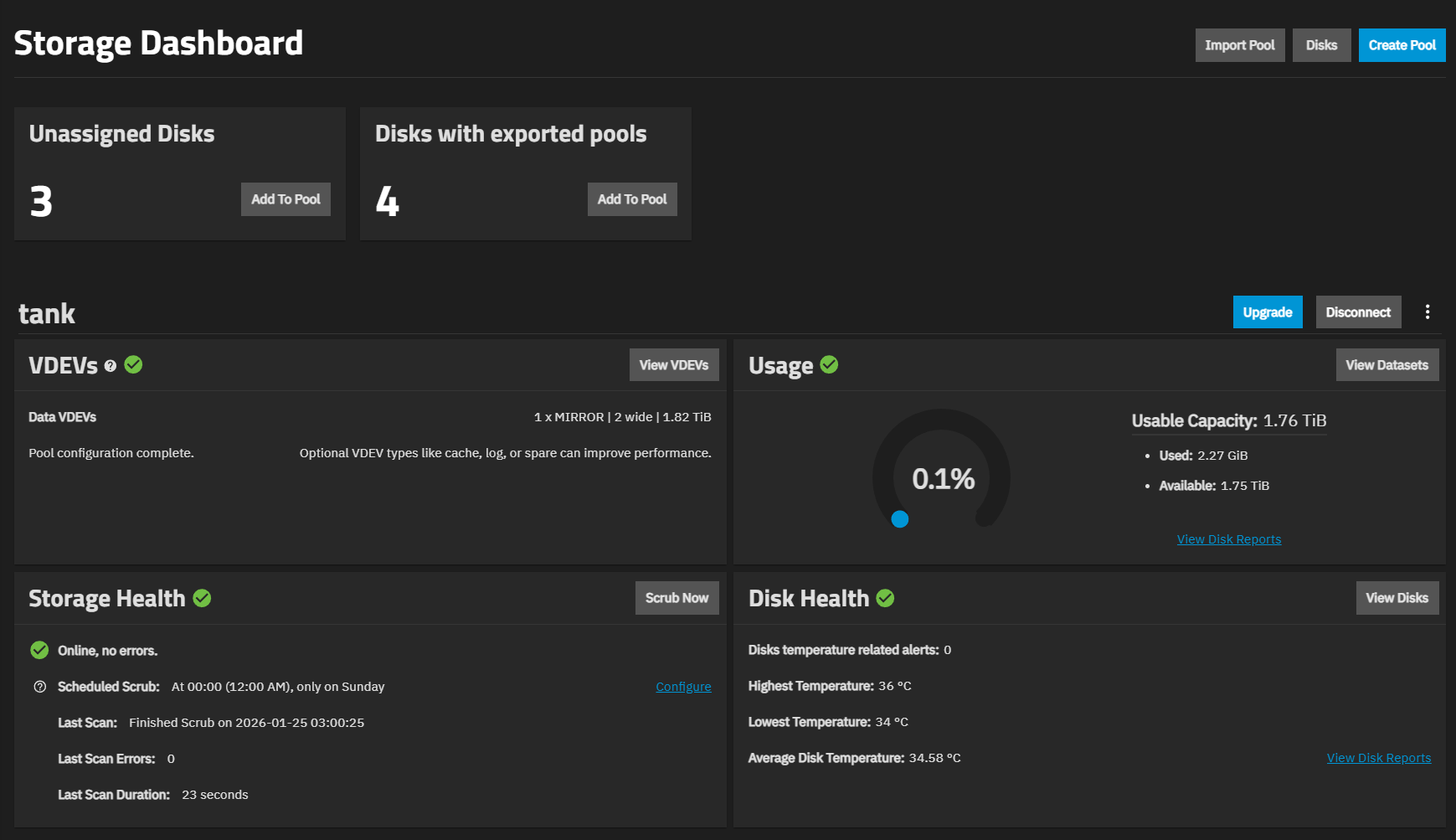Viewport: 1456px width, 840px height.
Task: Click the Usage green status checkmark
Action: [x=829, y=364]
